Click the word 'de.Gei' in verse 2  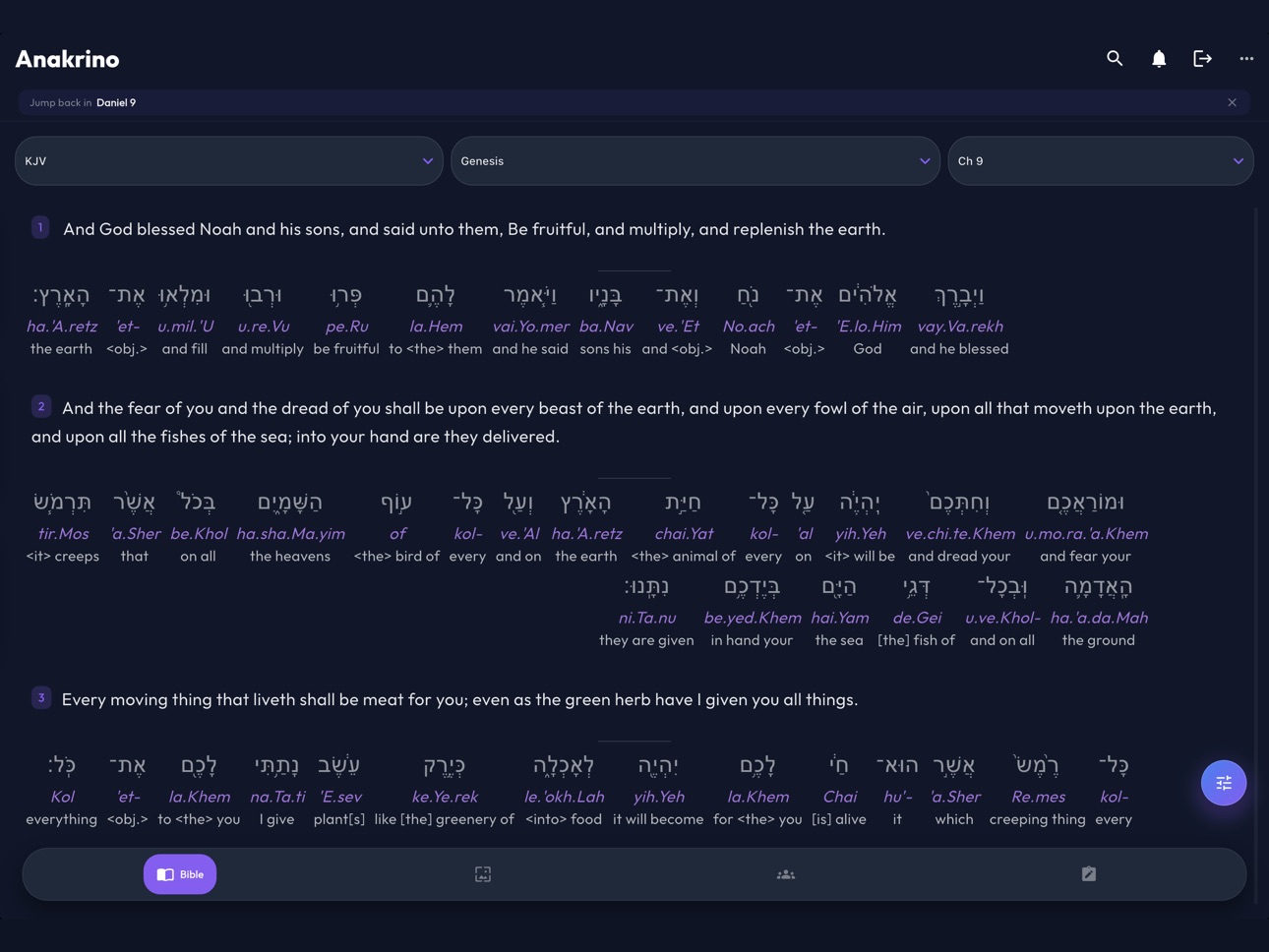(917, 618)
